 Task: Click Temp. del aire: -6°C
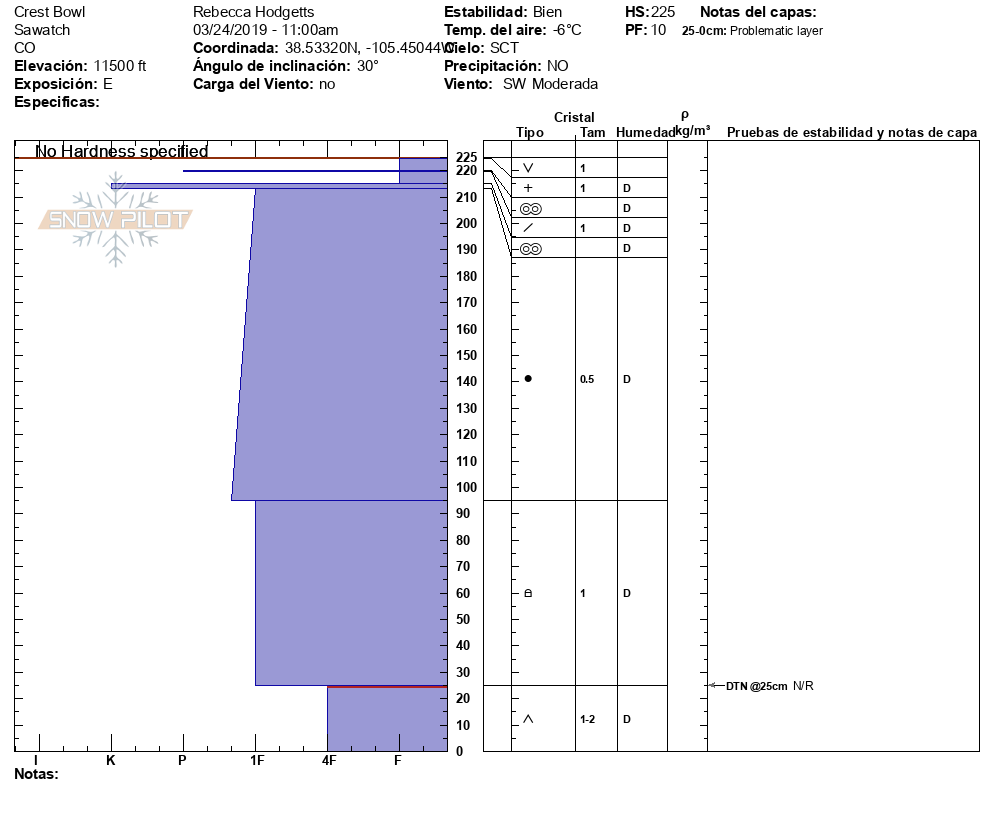(512, 30)
